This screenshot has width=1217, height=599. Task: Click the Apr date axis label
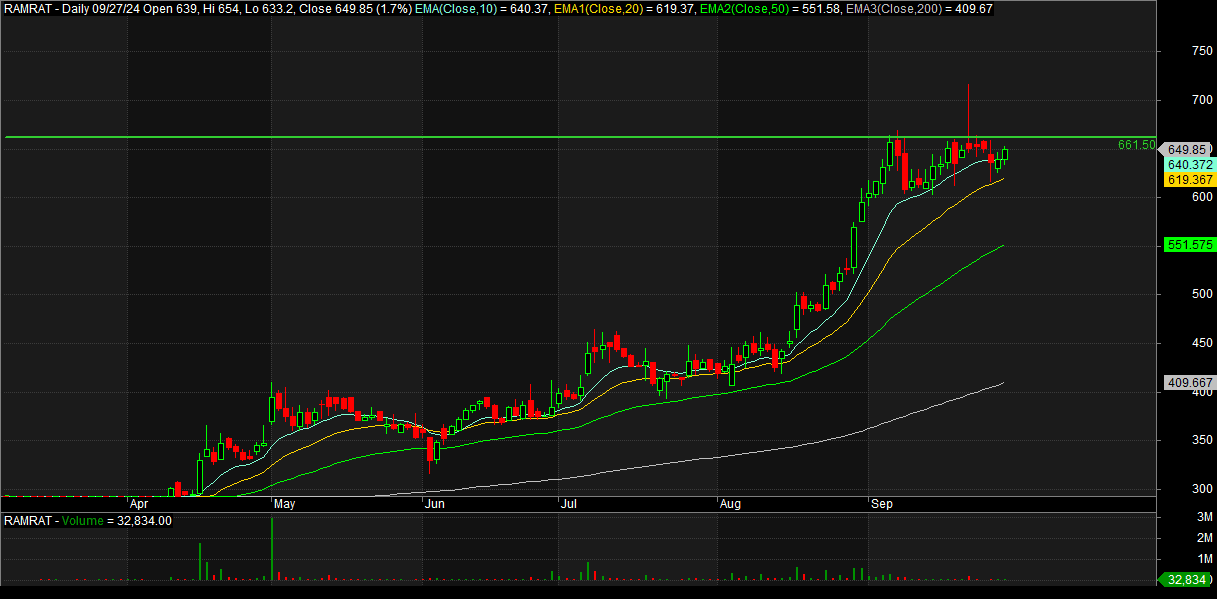[140, 504]
